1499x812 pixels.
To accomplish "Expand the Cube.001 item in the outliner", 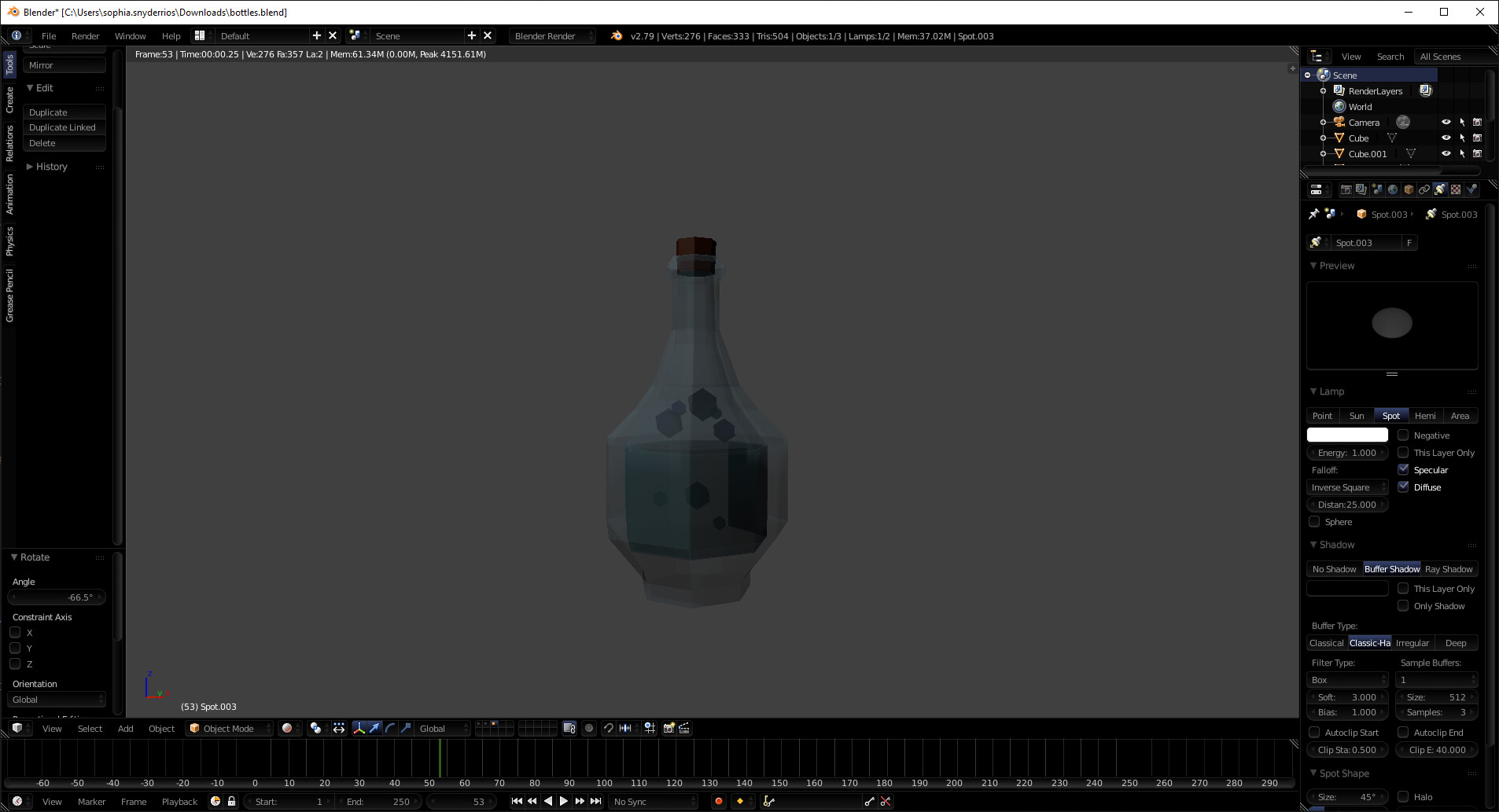I will click(1324, 153).
